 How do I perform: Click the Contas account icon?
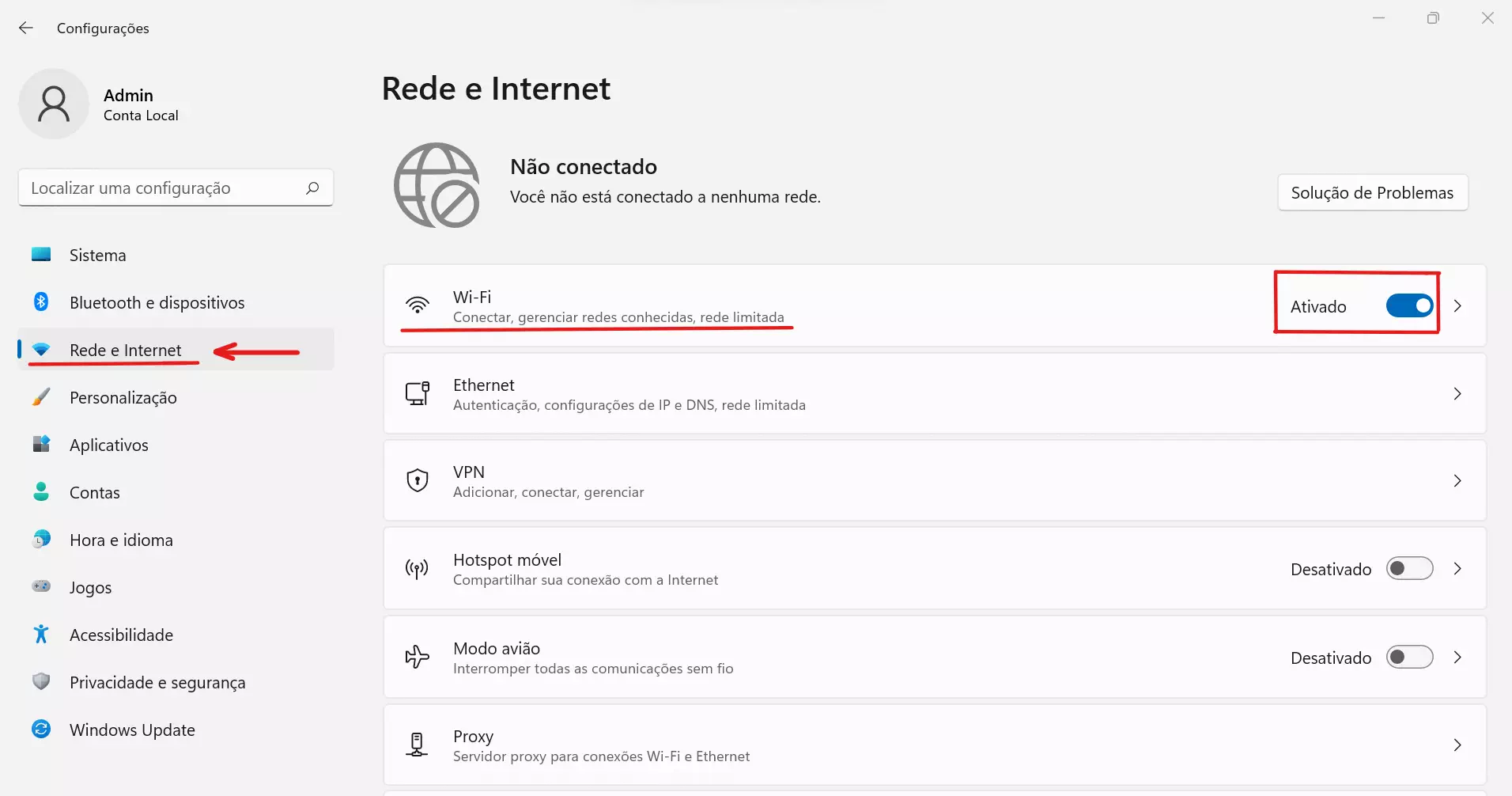pos(40,491)
